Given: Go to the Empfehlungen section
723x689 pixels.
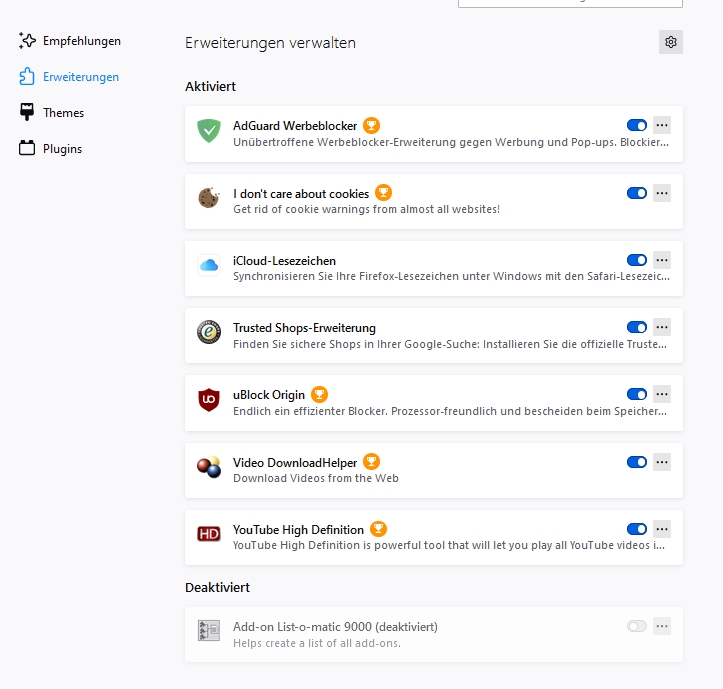Looking at the screenshot, I should (81, 41).
